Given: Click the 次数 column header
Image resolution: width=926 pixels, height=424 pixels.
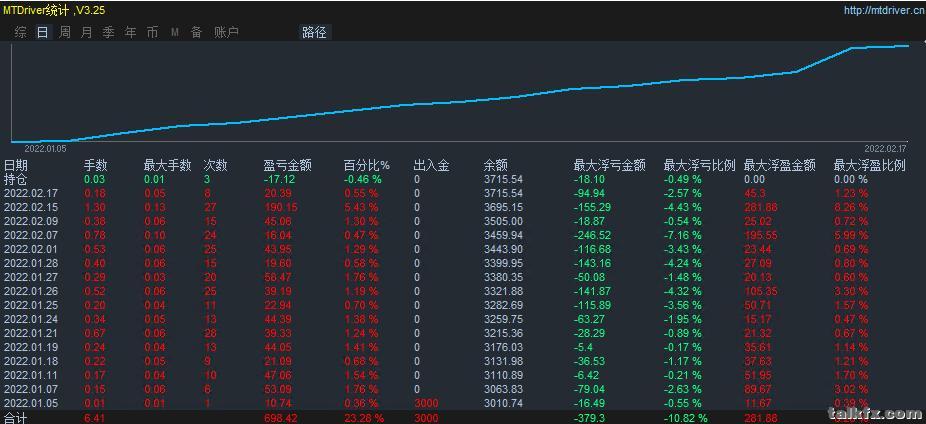Looking at the screenshot, I should [x=216, y=165].
